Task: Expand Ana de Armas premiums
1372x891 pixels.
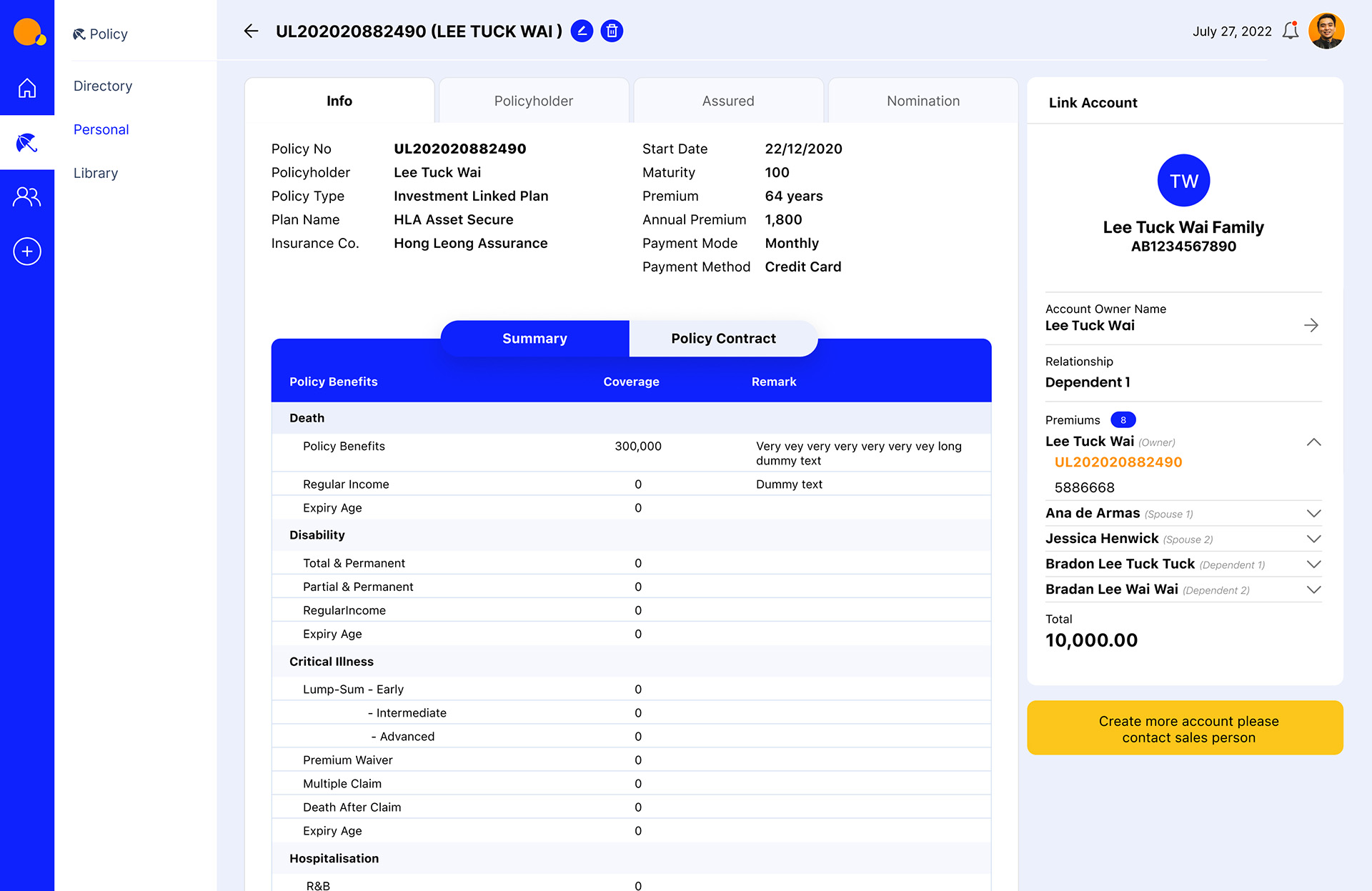Action: (x=1313, y=514)
